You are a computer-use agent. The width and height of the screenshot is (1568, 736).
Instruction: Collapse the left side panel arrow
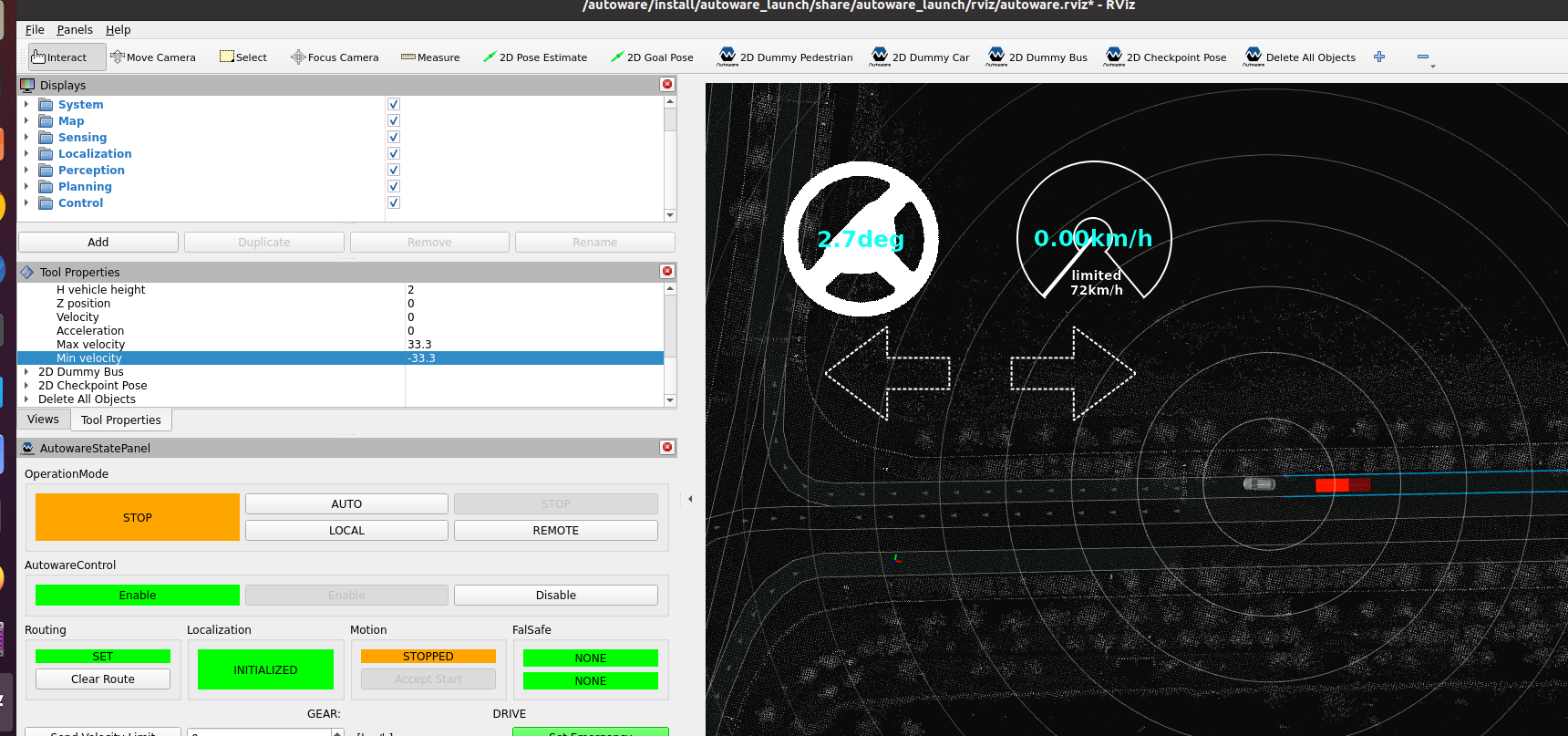690,499
